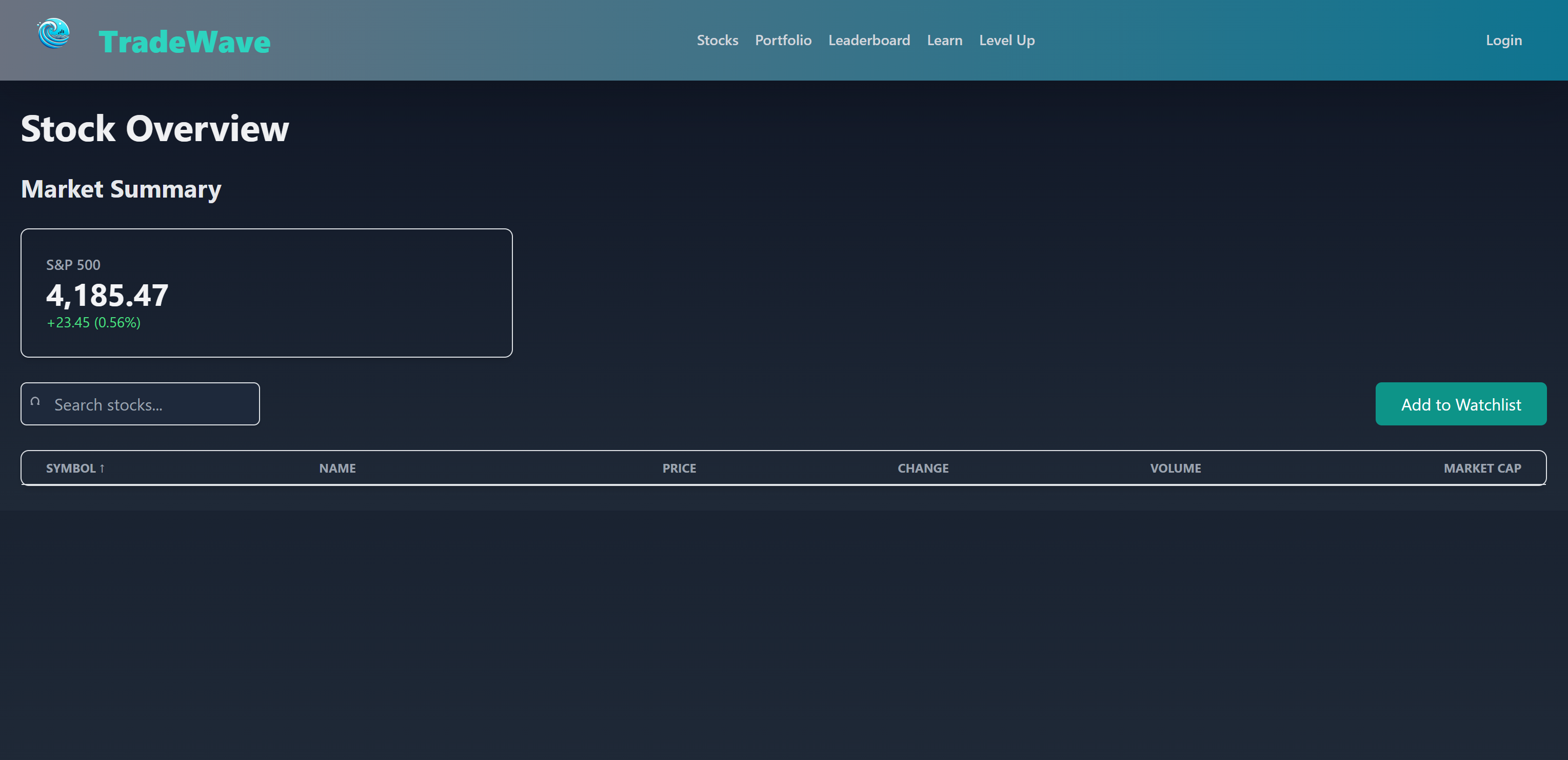1568x760 pixels.
Task: Open the Leaderboard nav link
Action: point(868,40)
